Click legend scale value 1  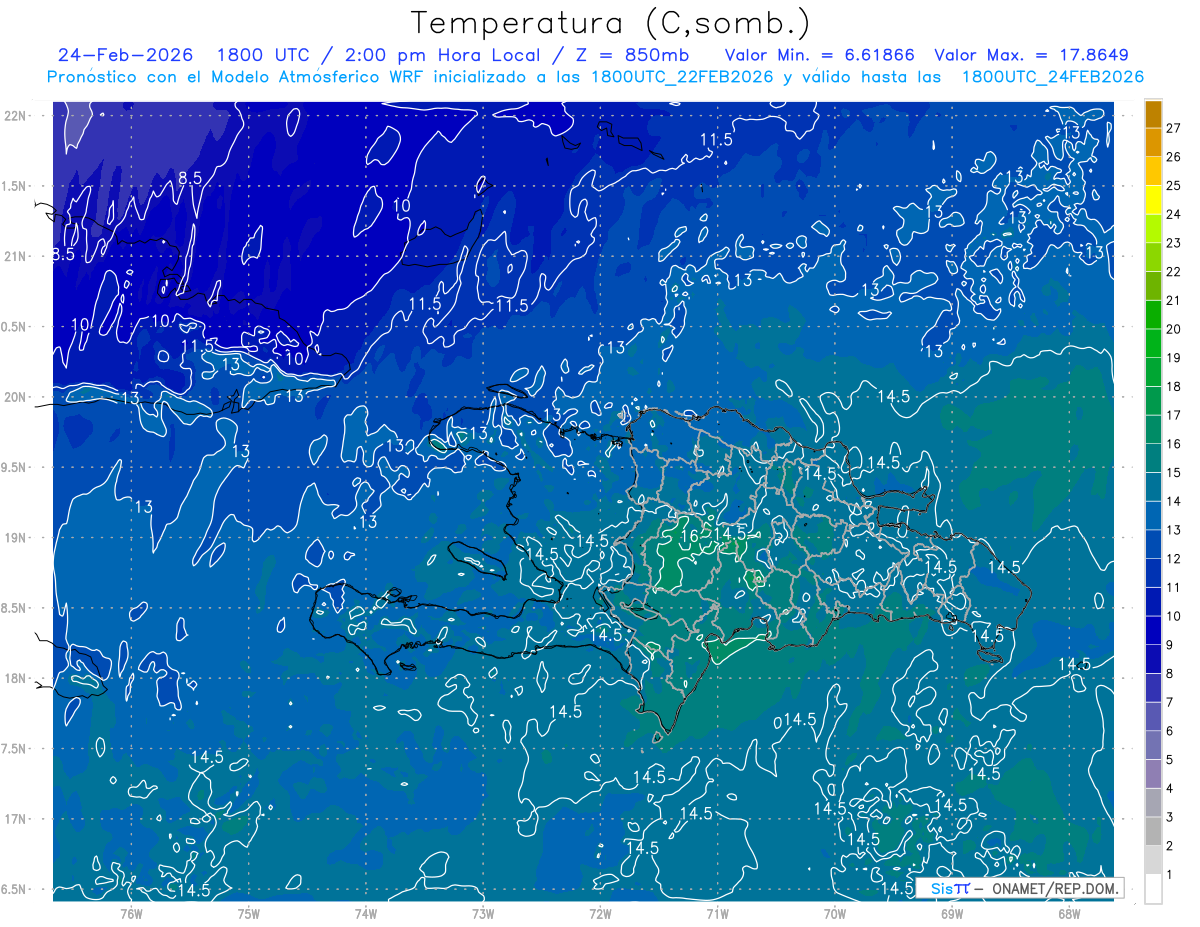point(1169,875)
